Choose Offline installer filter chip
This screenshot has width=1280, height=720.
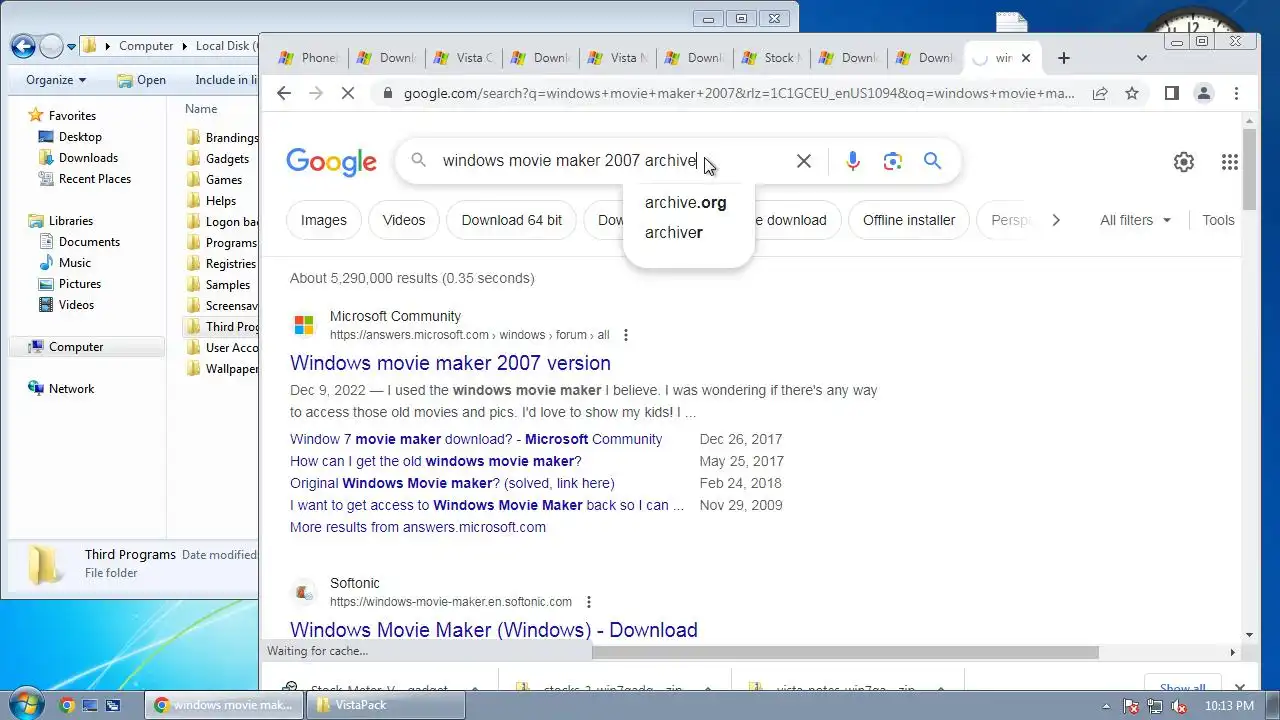[x=909, y=220]
